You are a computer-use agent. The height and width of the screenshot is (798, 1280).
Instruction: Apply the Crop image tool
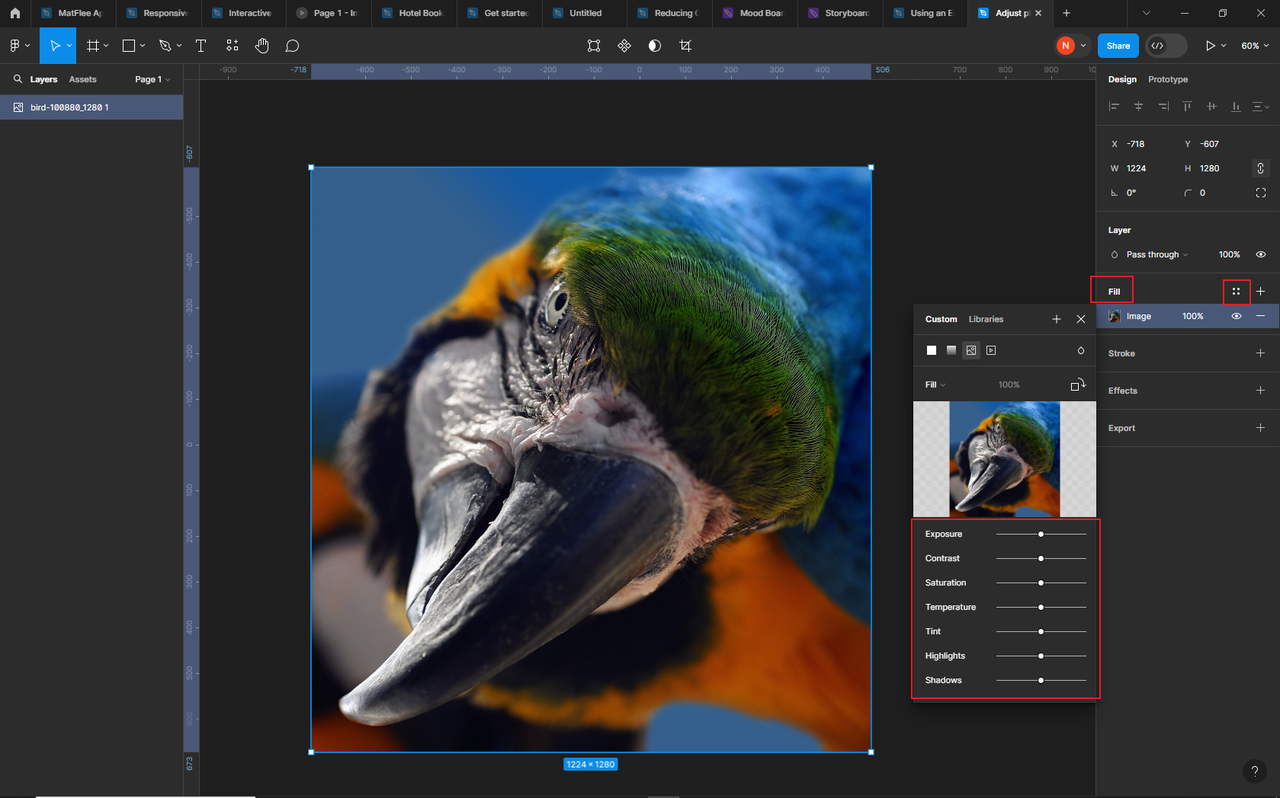point(686,45)
